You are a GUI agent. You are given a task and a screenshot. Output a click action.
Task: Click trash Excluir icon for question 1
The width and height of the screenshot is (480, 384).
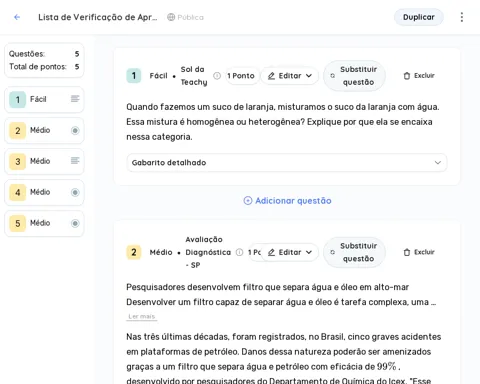click(x=407, y=76)
